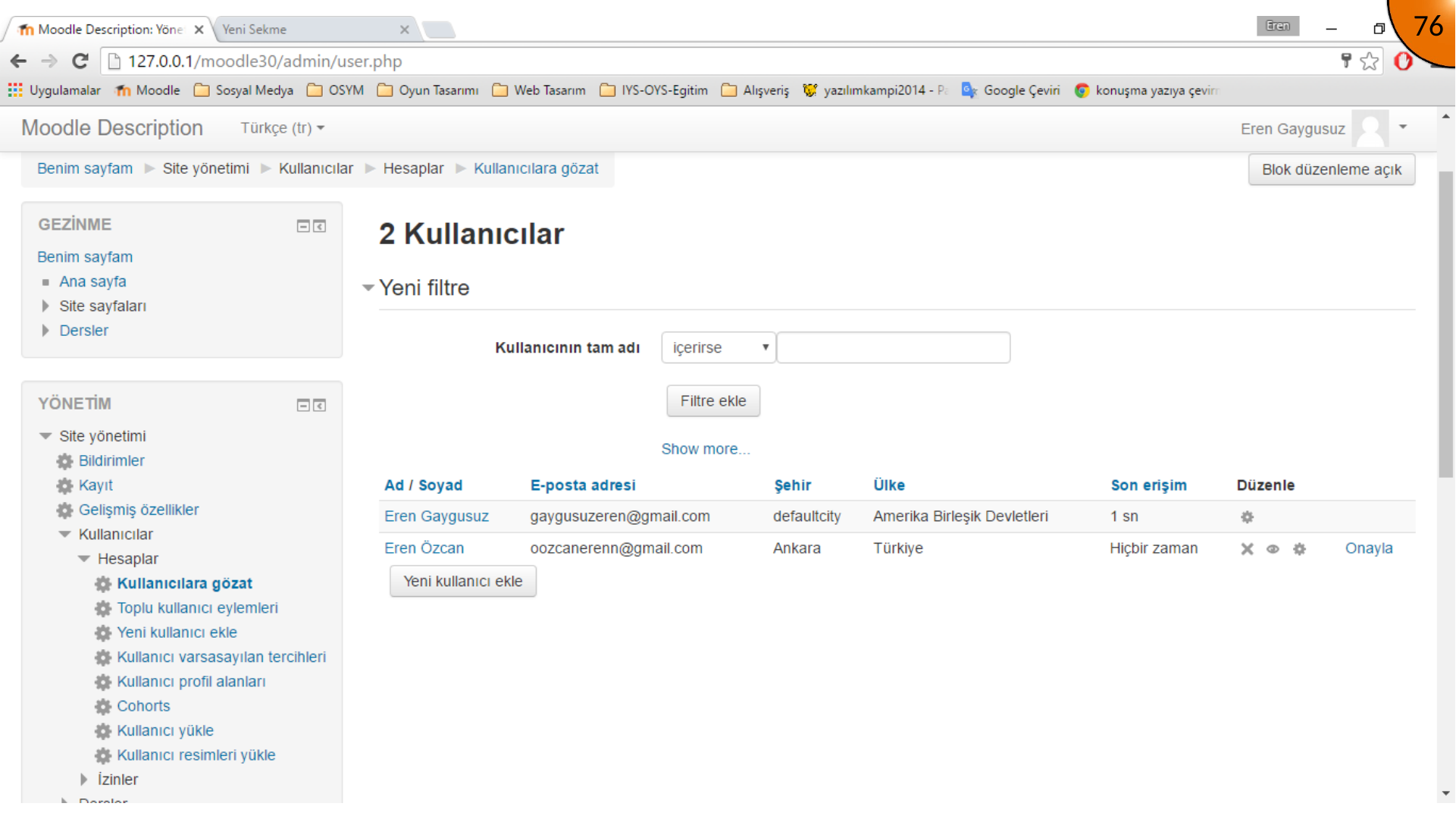
Task: Open Eren Gaygusuz profile link in table
Action: pyautogui.click(x=437, y=516)
